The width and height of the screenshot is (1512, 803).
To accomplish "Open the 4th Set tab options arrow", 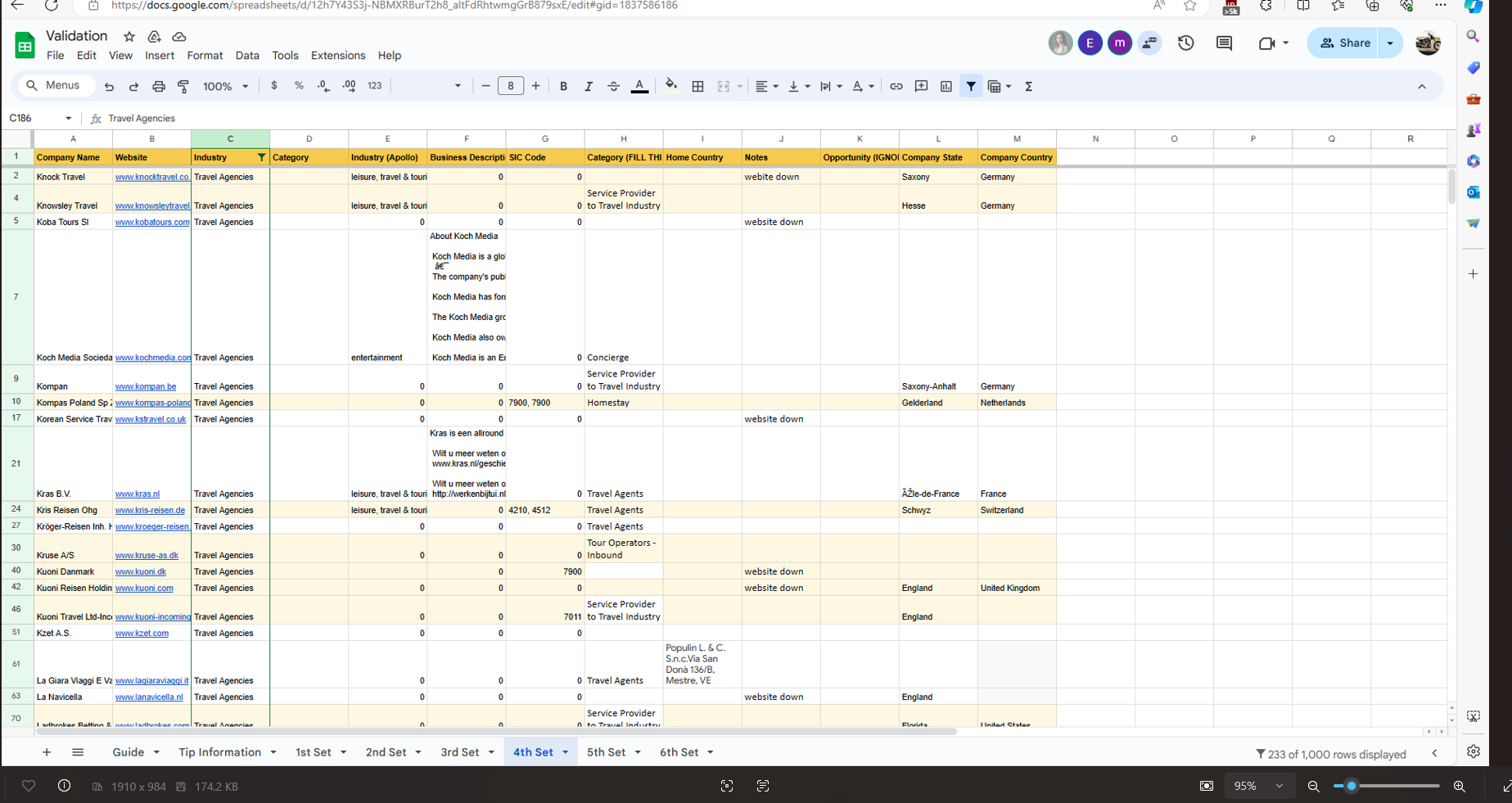I will 566,752.
